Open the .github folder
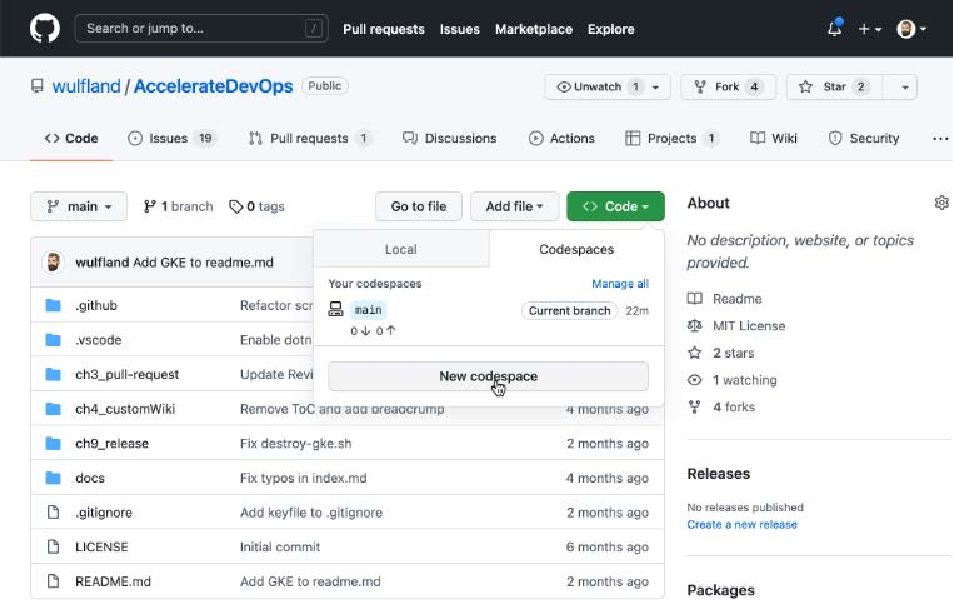Viewport: 953px width, 605px height. [96, 305]
